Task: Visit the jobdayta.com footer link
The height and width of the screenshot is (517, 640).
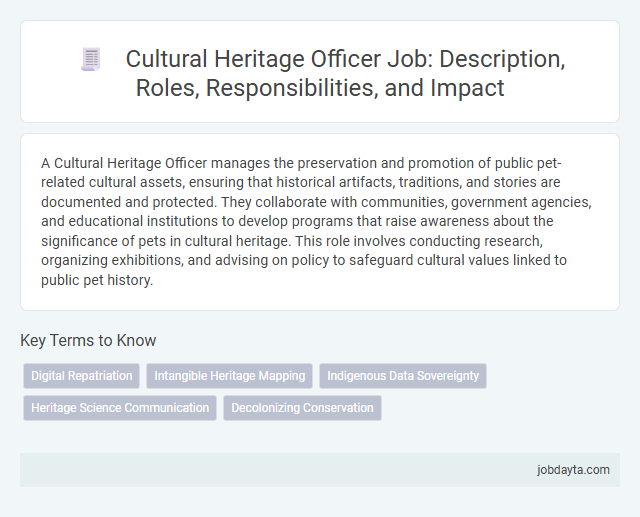Action: (x=573, y=470)
